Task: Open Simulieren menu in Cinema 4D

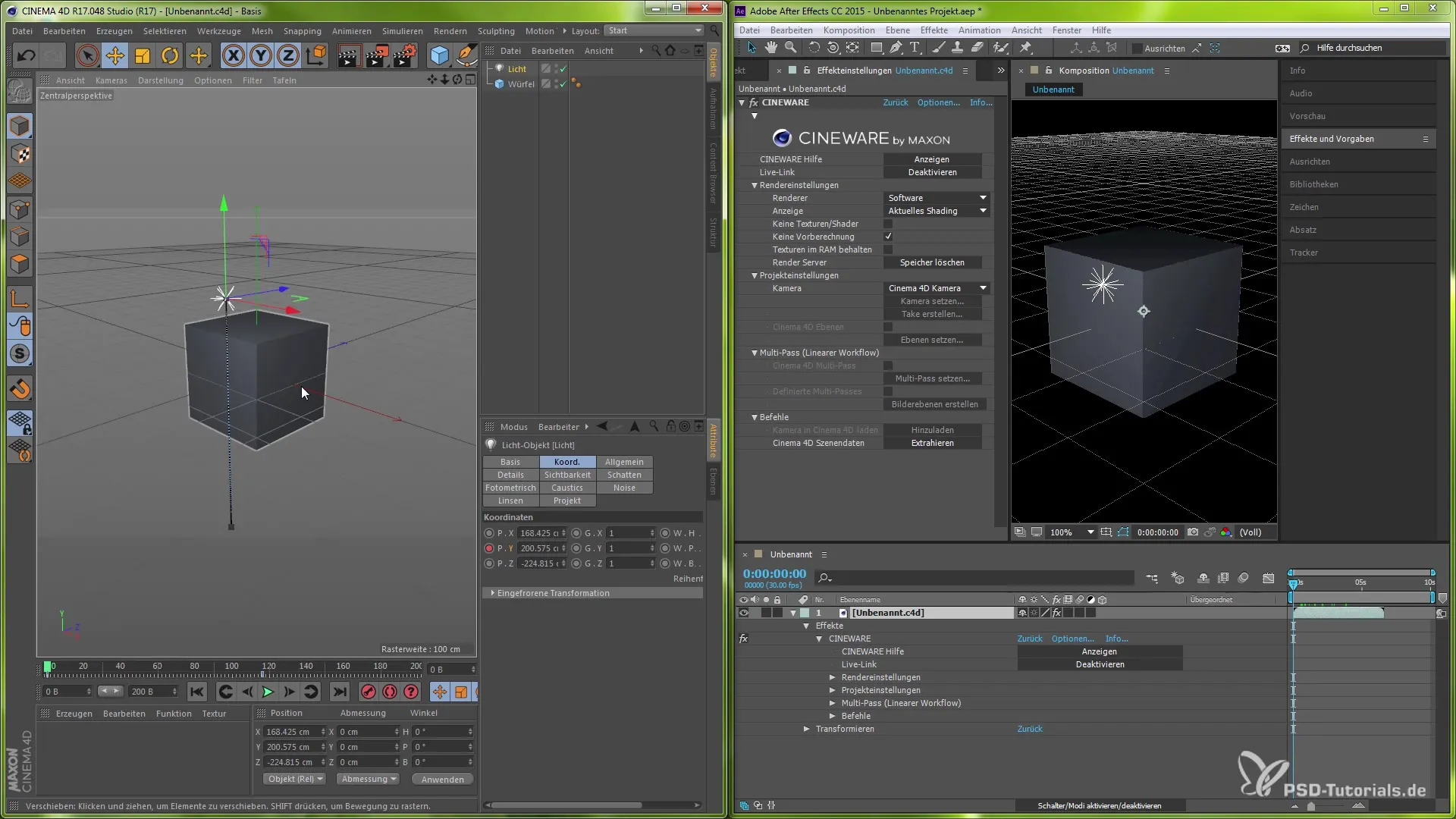Action: 402,31
